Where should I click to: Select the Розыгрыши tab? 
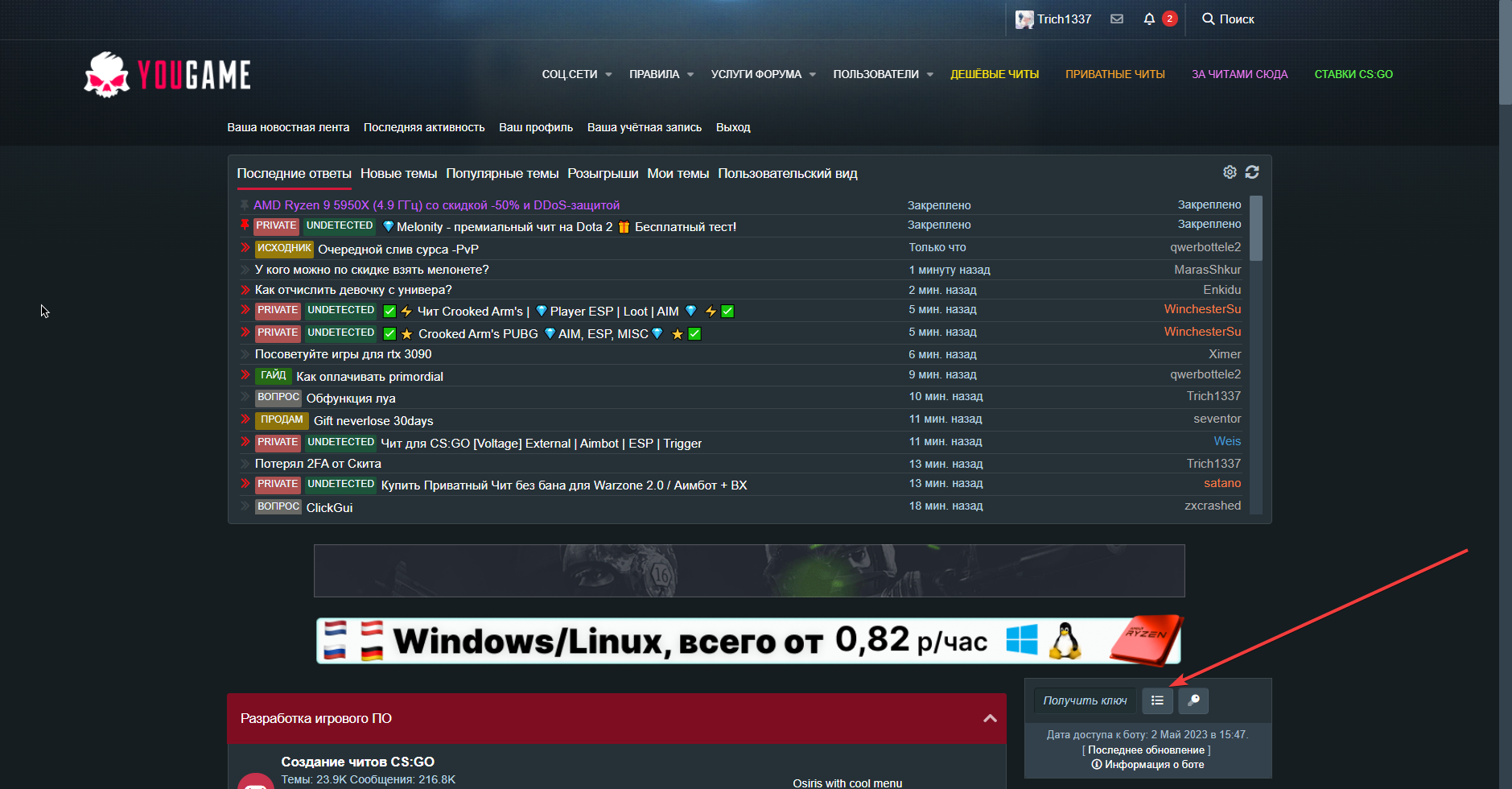tap(603, 173)
